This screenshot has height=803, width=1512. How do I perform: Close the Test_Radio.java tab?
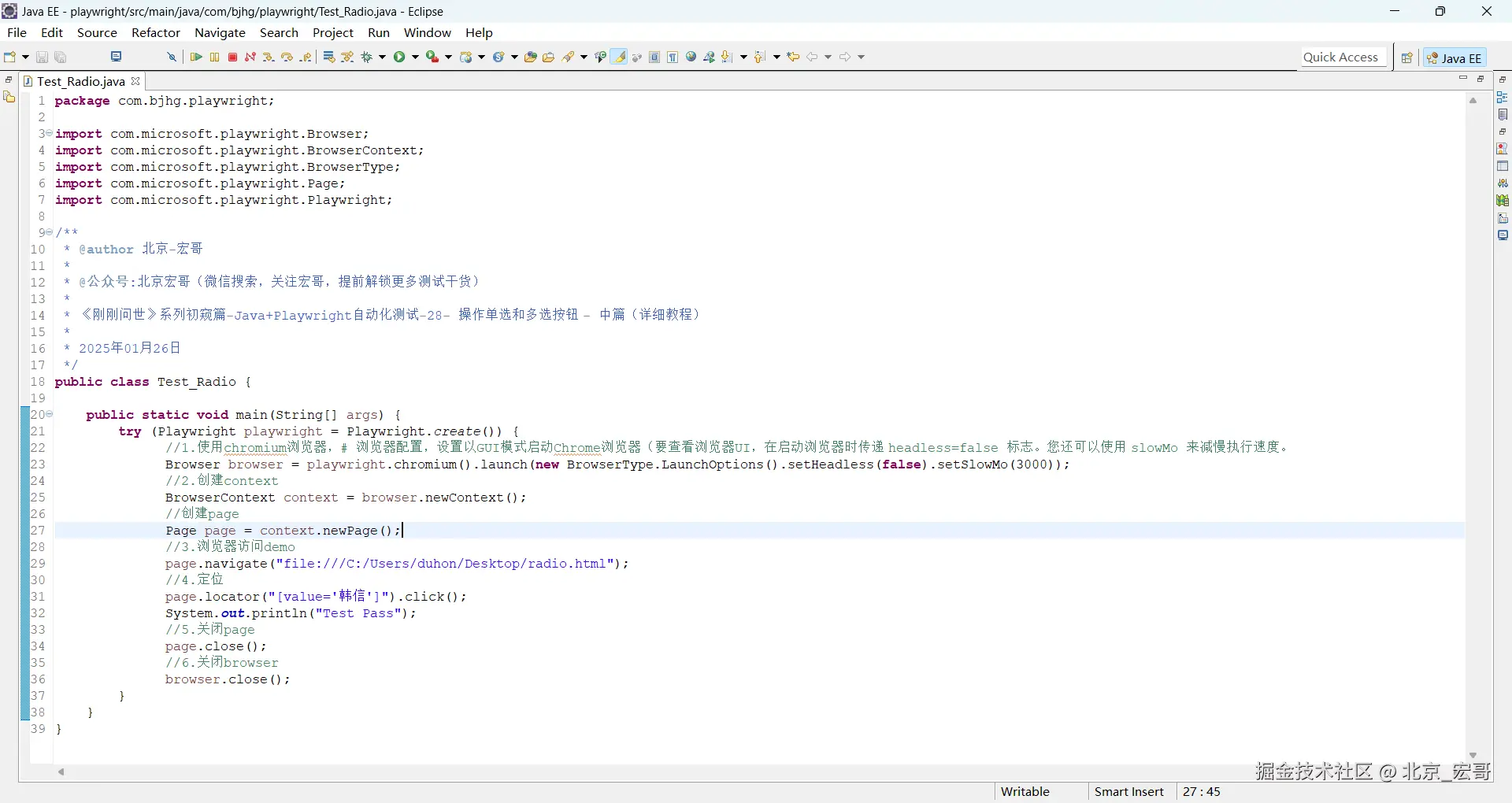pos(135,80)
